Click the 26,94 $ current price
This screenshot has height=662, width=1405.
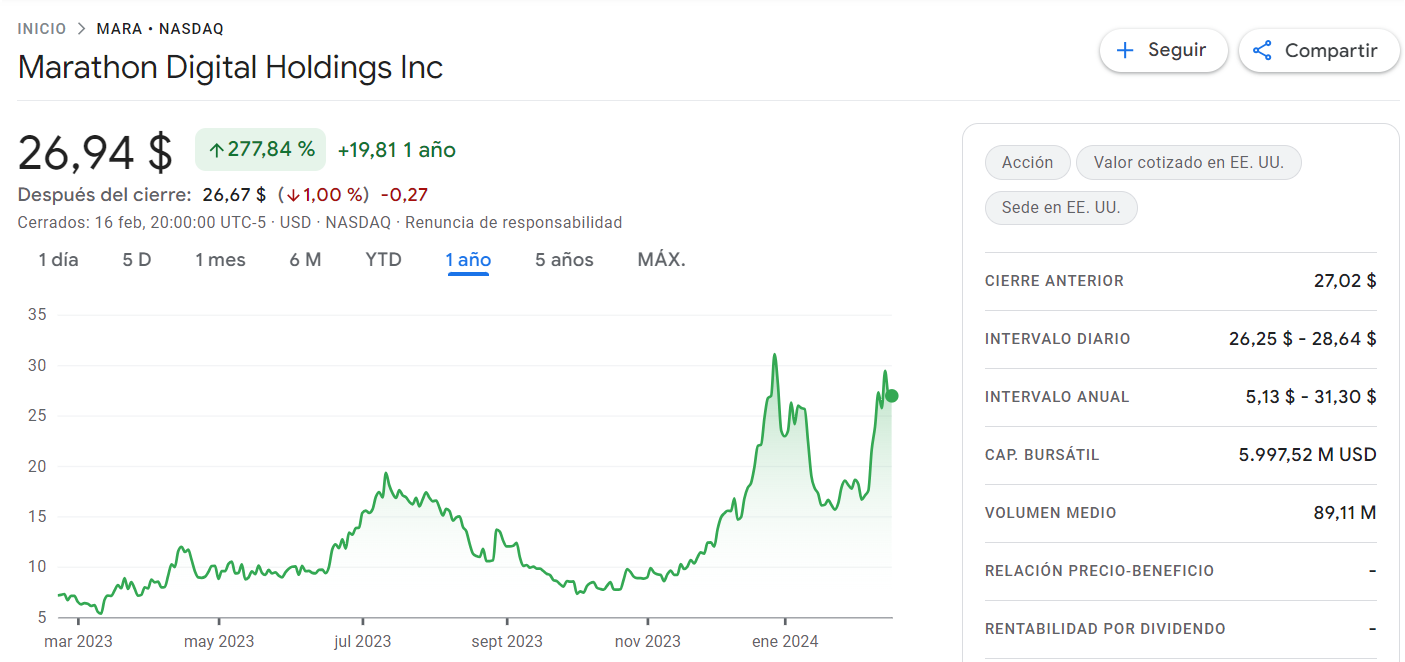pyautogui.click(x=95, y=152)
